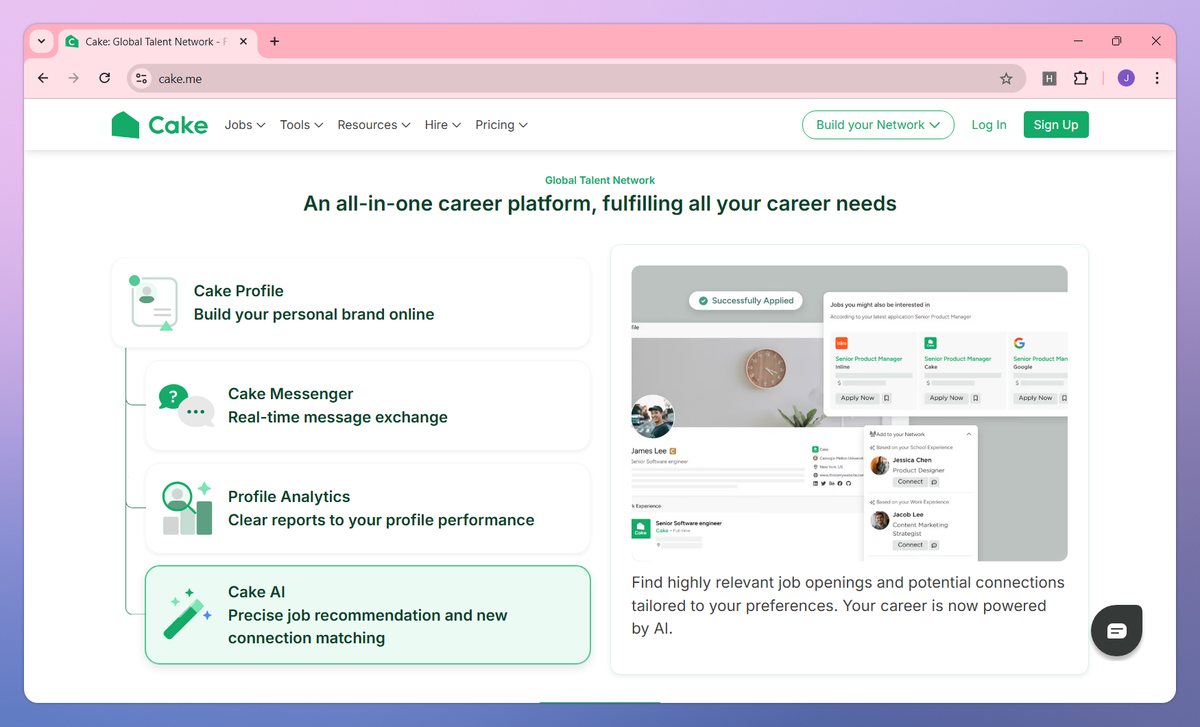Select the Profile Analytics feature card
The image size is (1200, 727).
click(368, 508)
